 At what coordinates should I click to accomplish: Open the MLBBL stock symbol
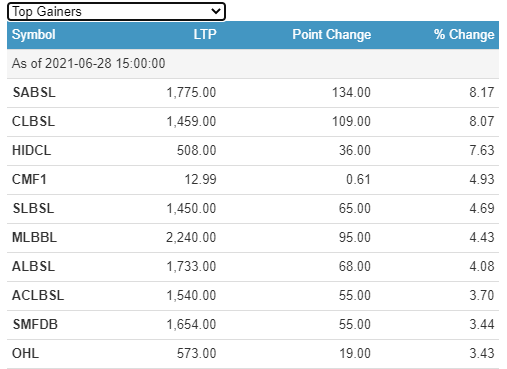(34, 237)
